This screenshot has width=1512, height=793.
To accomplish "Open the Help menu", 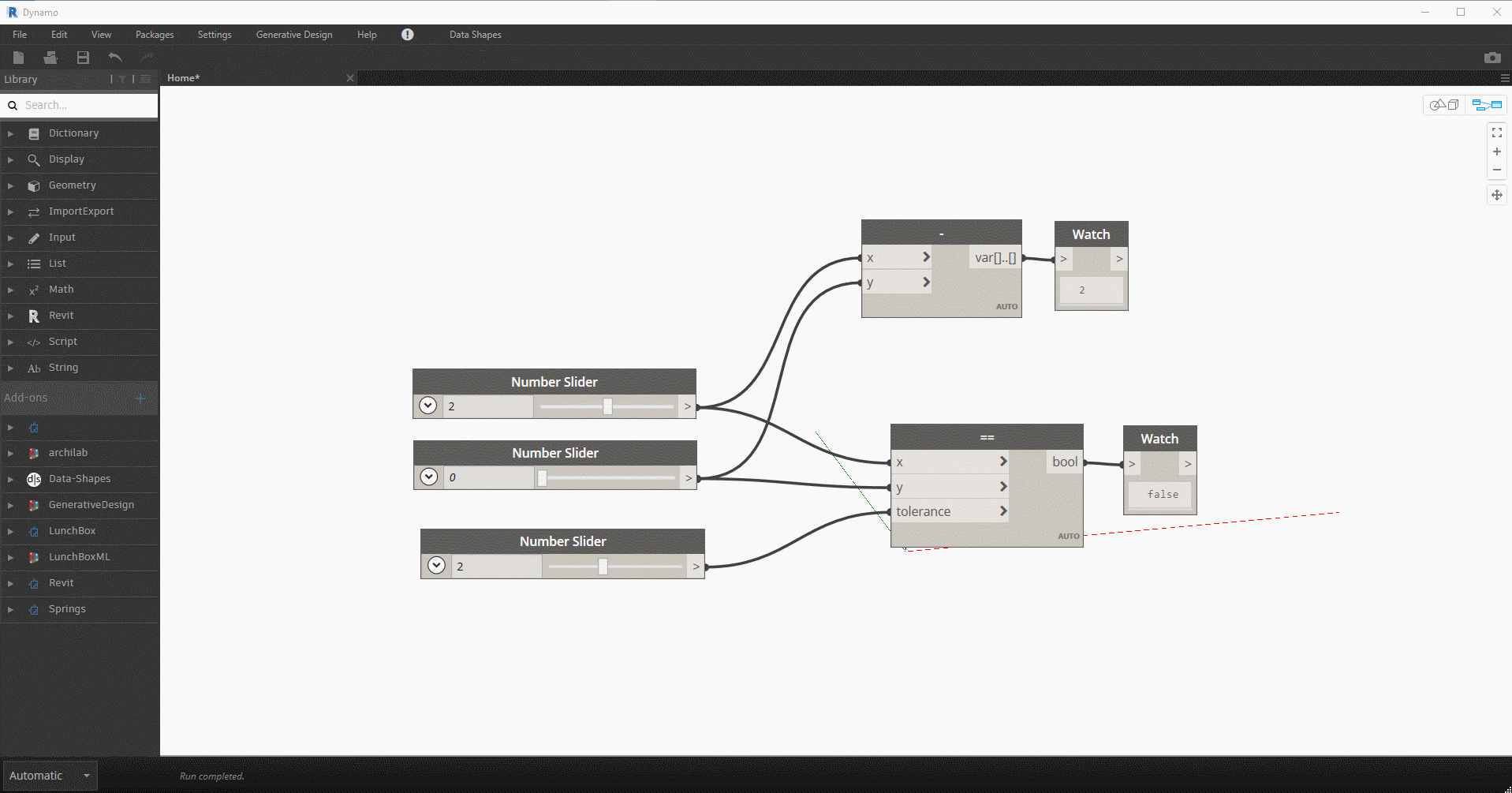I will pos(367,35).
